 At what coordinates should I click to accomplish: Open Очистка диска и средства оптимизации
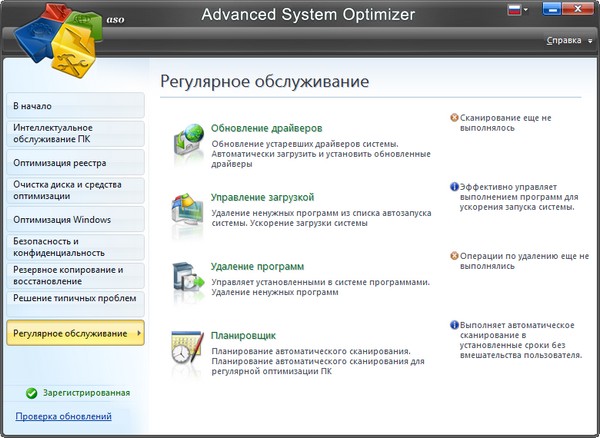point(68,190)
